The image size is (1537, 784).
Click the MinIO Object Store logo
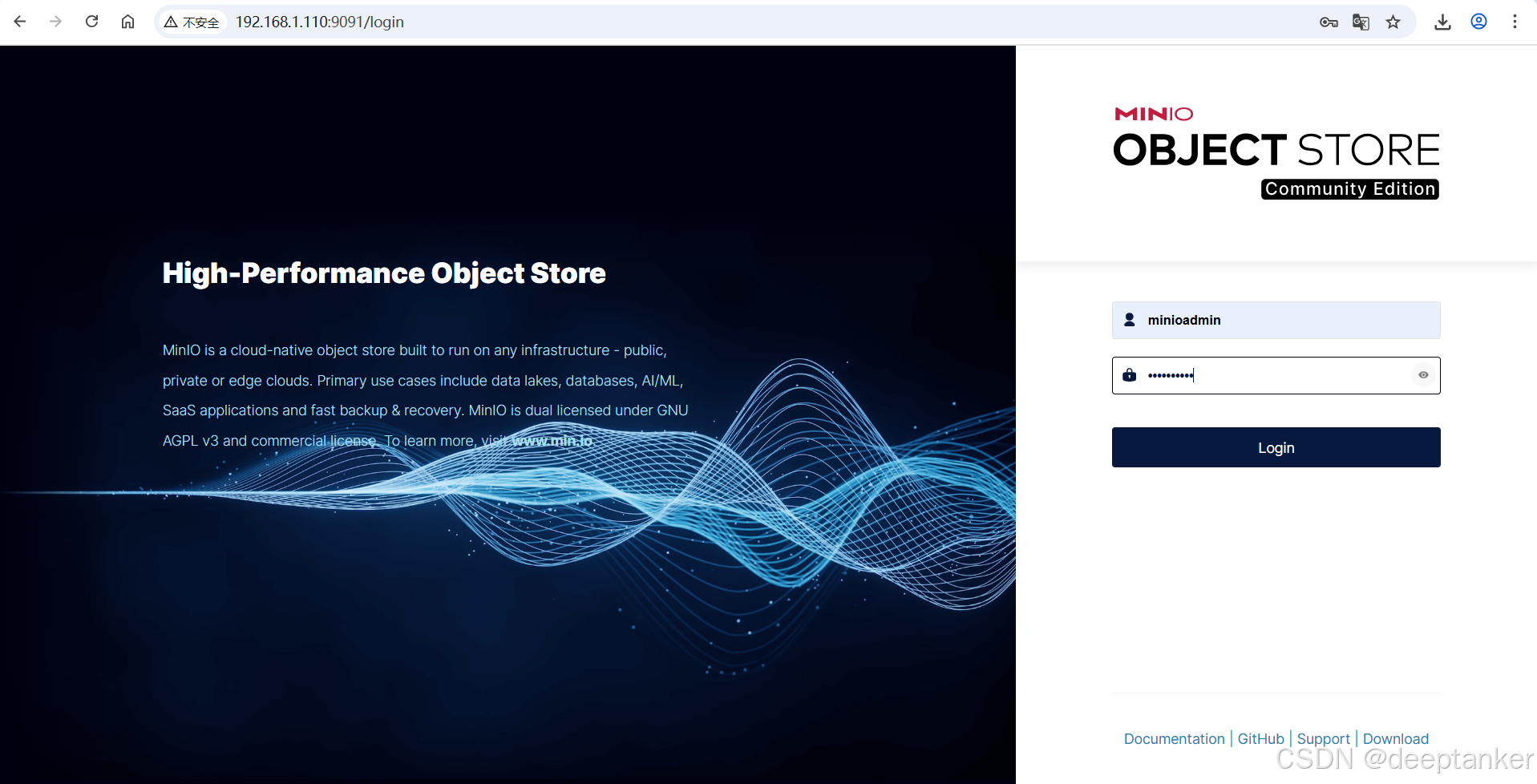pos(1276,152)
